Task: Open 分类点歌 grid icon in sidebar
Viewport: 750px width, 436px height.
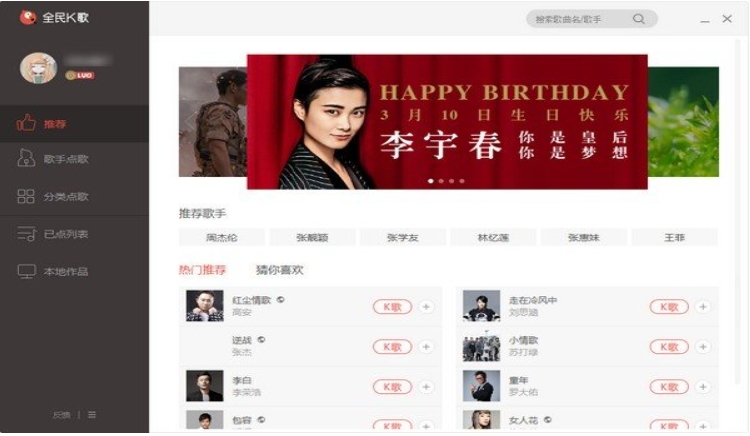Action: (x=26, y=196)
